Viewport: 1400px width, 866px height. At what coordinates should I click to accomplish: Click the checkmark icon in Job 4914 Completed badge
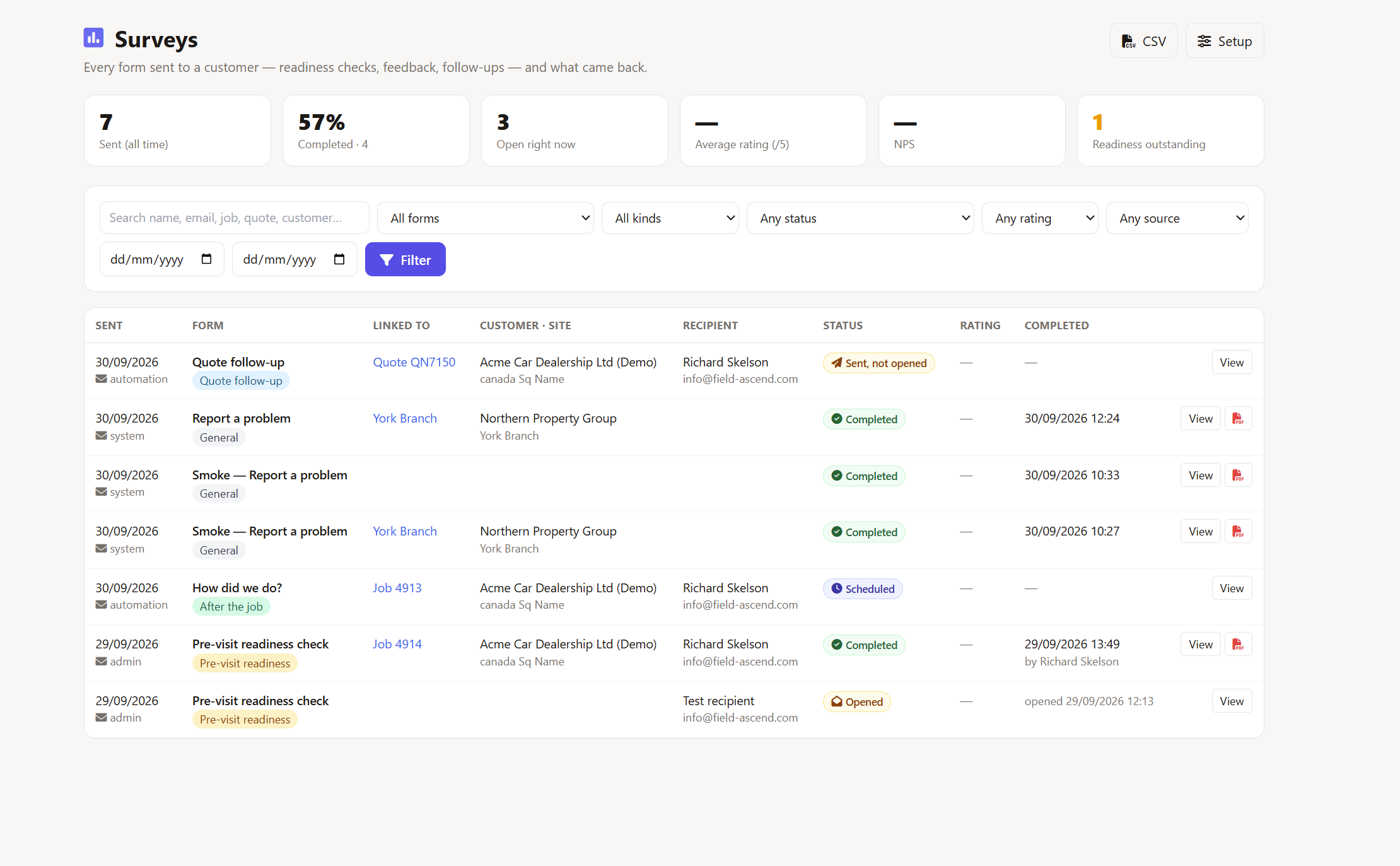pos(836,645)
